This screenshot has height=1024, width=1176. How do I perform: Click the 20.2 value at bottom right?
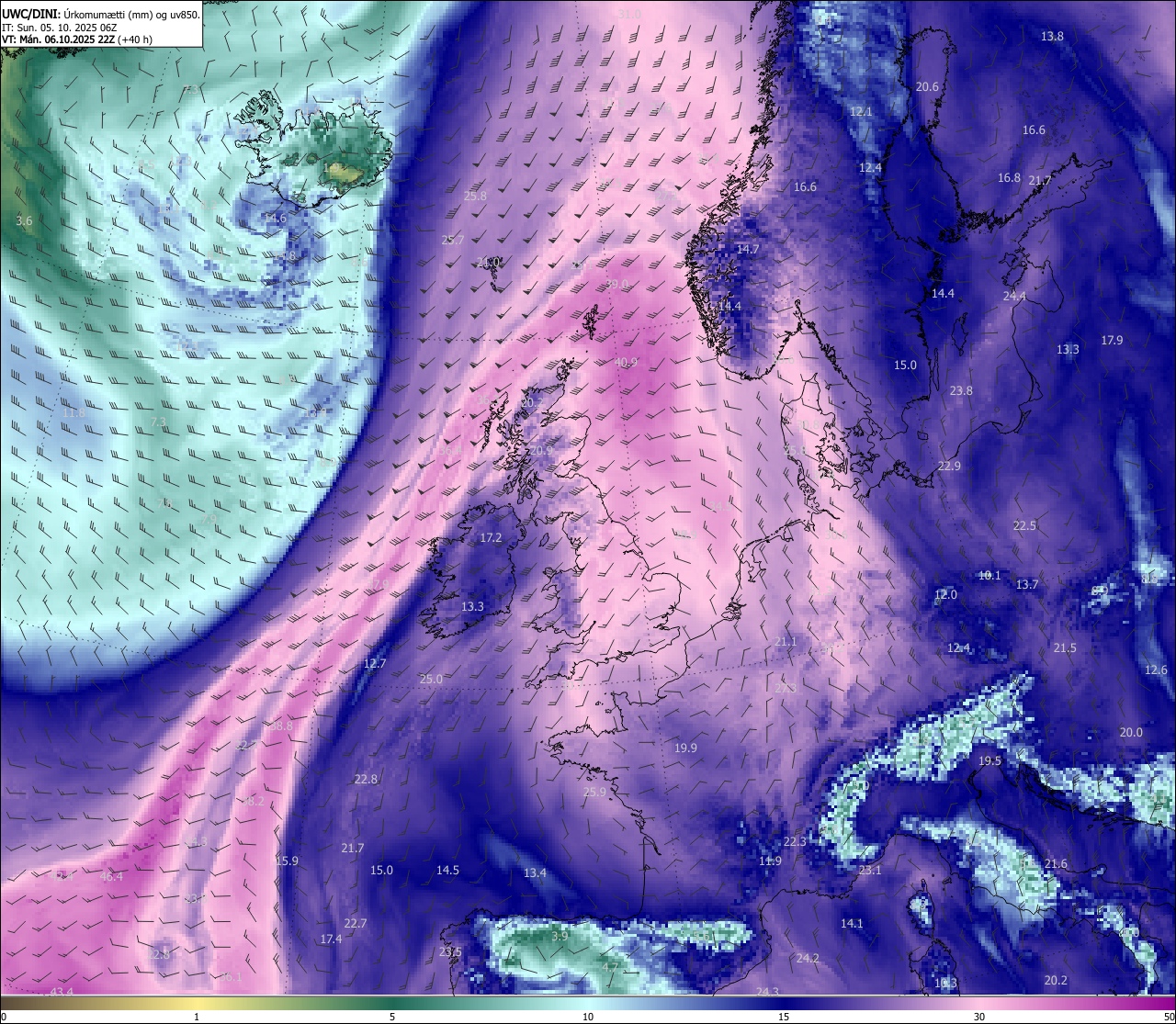[1056, 980]
